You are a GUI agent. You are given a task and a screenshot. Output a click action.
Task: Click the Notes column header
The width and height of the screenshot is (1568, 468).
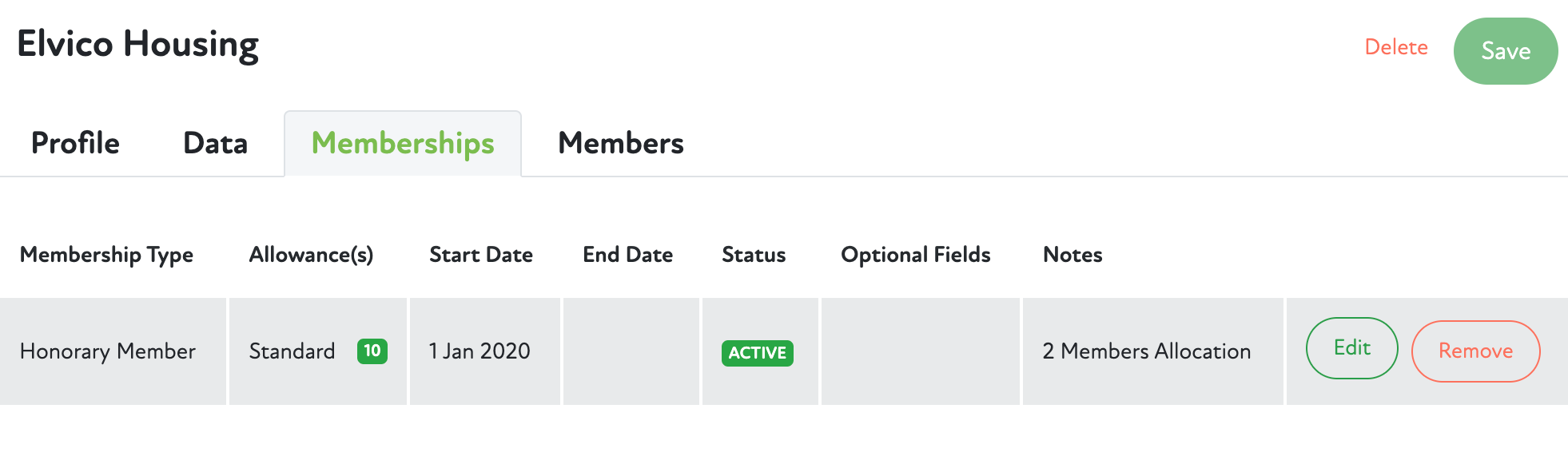(x=1072, y=255)
